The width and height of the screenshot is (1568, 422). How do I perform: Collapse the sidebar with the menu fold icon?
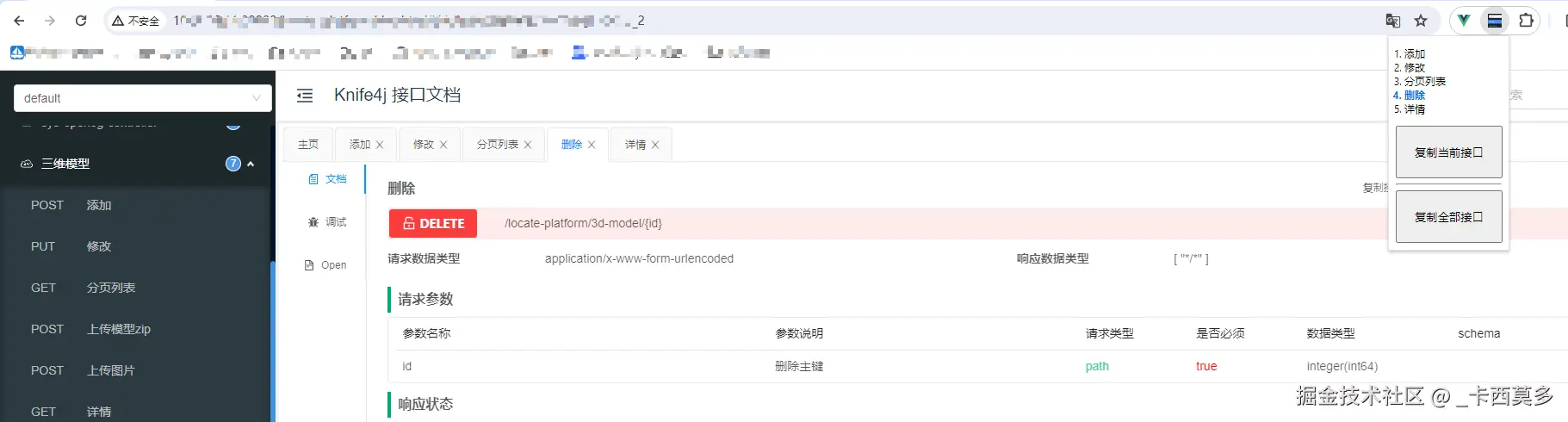[x=305, y=96]
